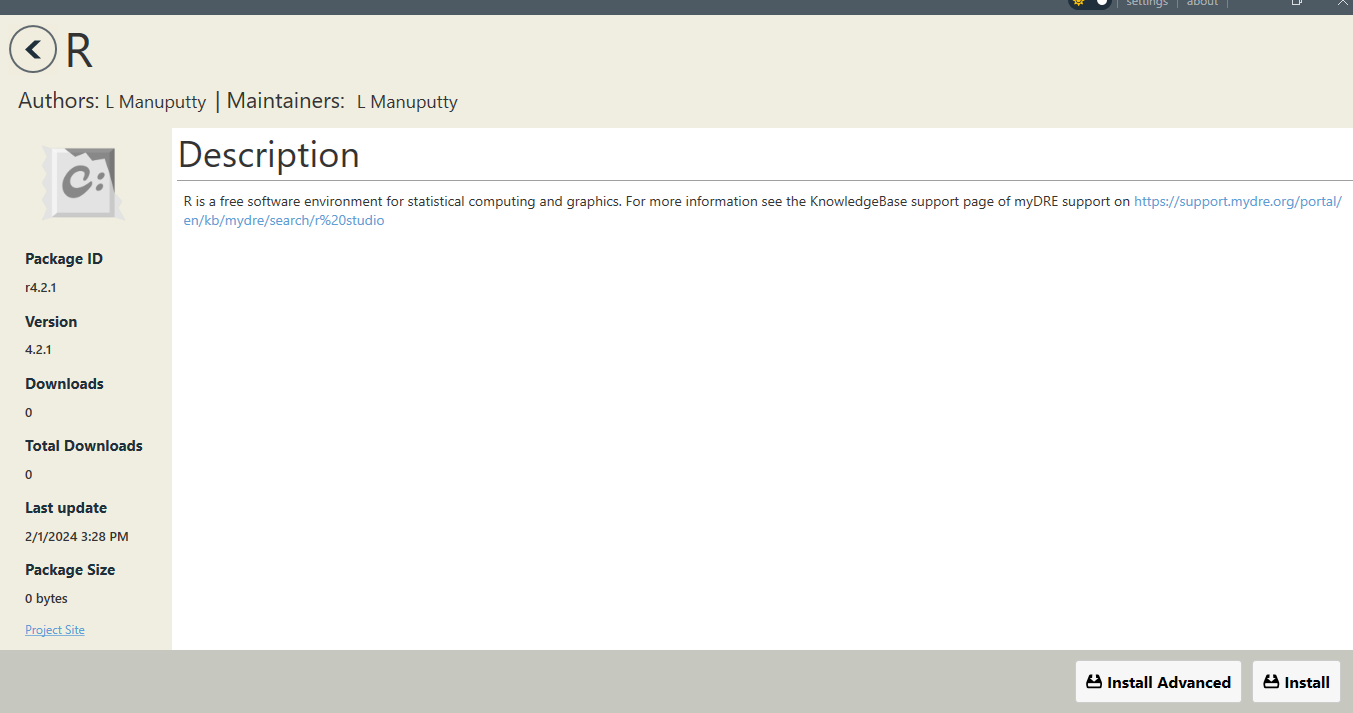Go back with the circled arrow icon
Screen dimensions: 1353x713
[x=33, y=49]
